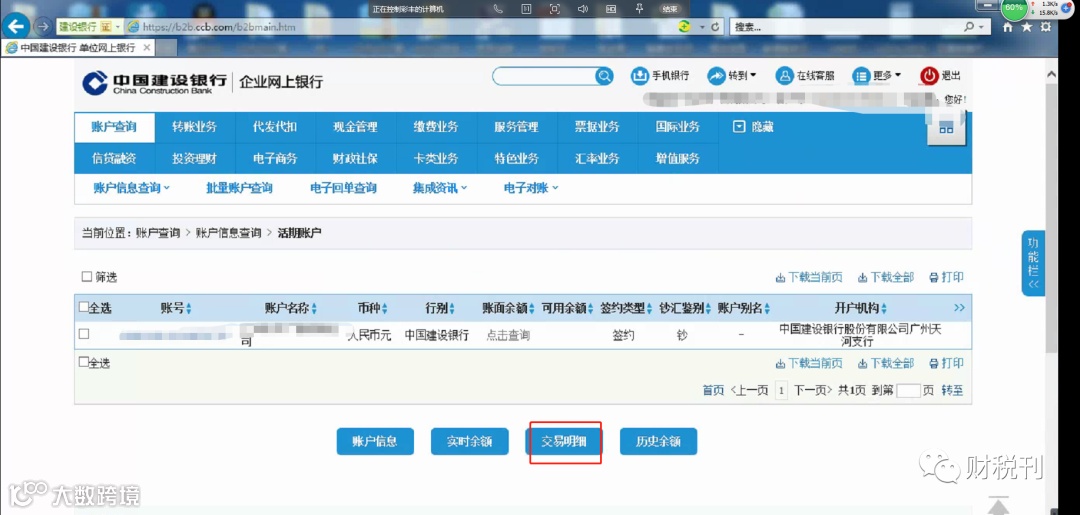Open the 国际业务 menu
1080x515 pixels.
pos(678,127)
